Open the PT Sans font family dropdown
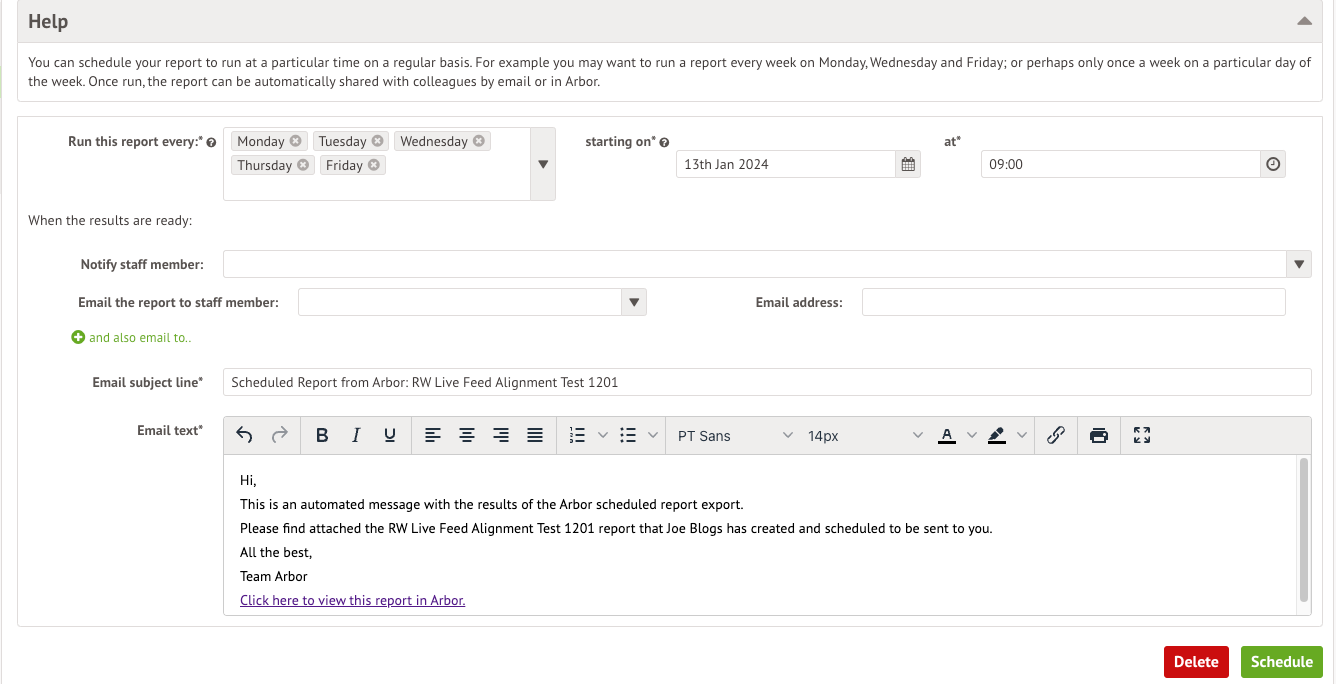Image resolution: width=1336 pixels, height=684 pixels. 735,436
